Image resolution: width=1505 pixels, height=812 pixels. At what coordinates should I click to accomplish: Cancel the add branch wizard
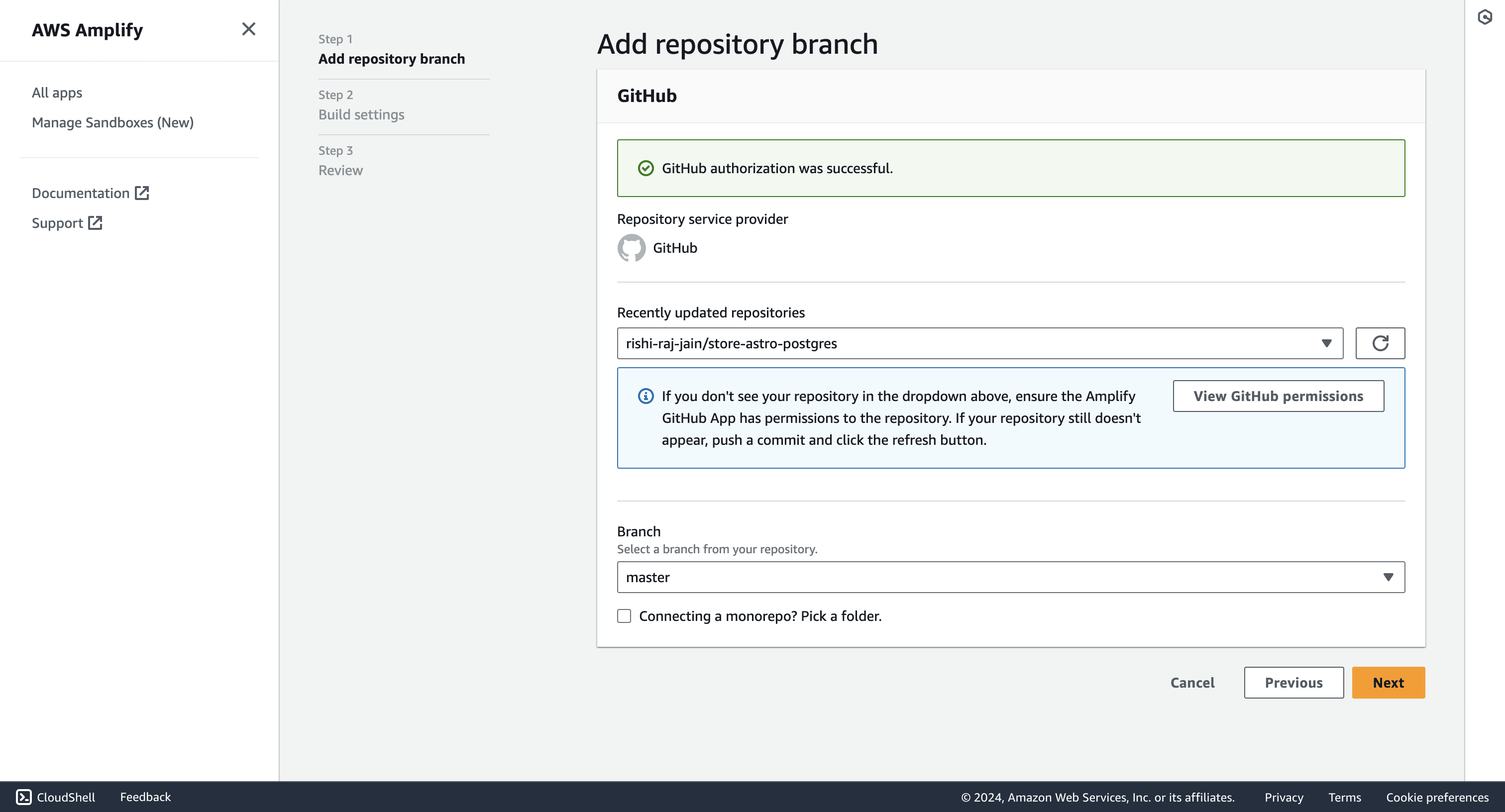pos(1192,682)
